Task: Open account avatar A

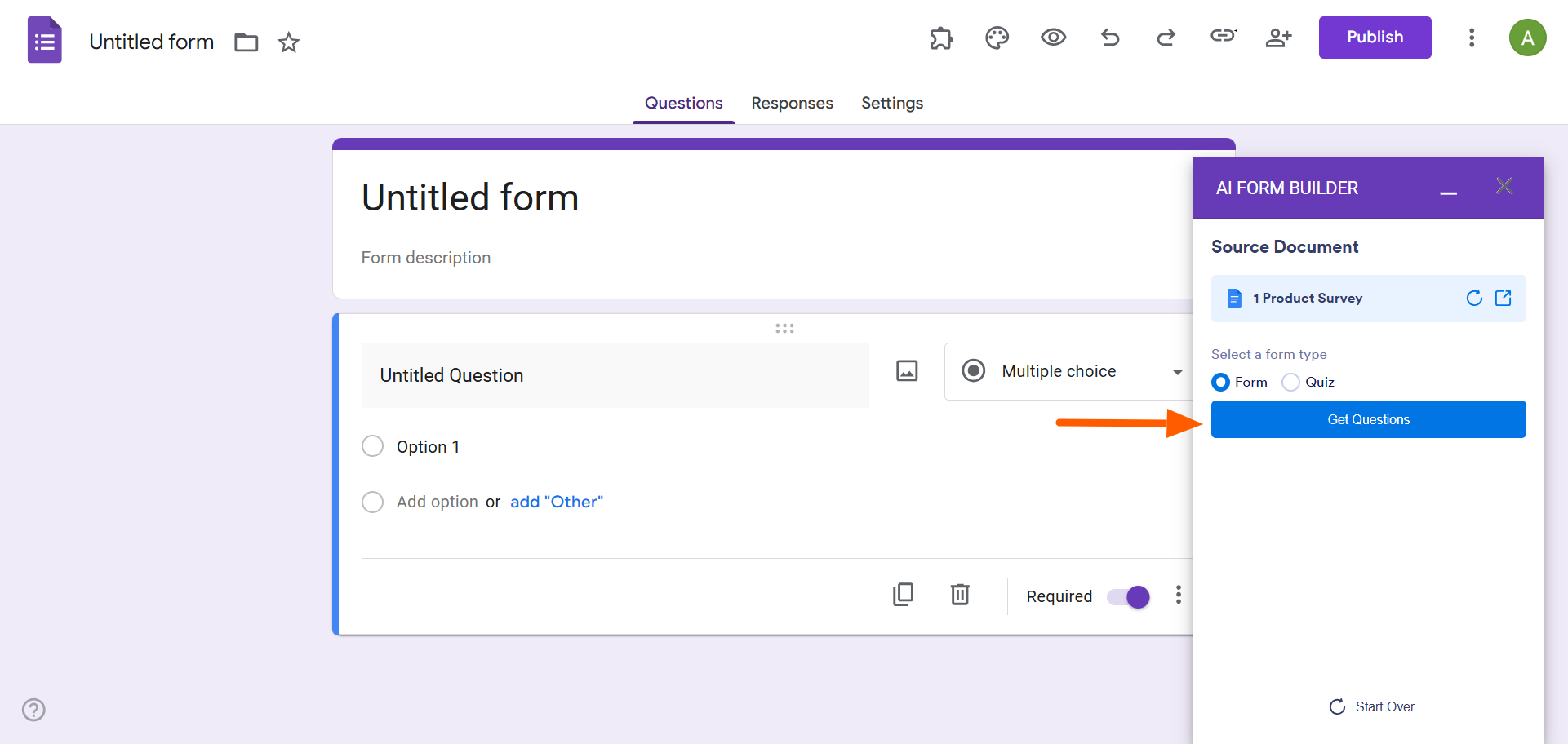Action: pyautogui.click(x=1527, y=38)
